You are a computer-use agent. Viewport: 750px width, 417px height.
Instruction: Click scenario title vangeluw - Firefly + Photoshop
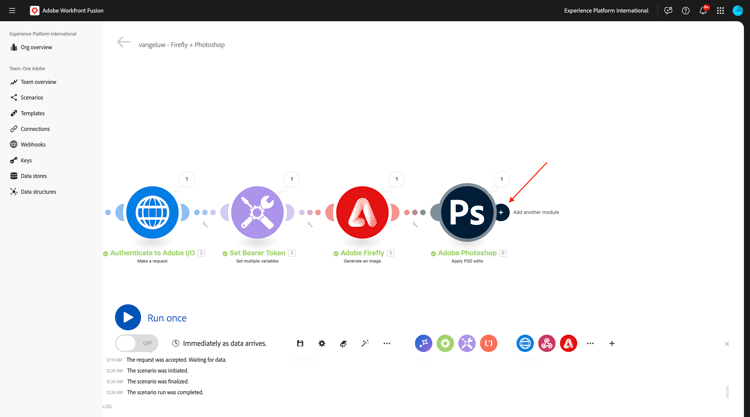coord(182,45)
